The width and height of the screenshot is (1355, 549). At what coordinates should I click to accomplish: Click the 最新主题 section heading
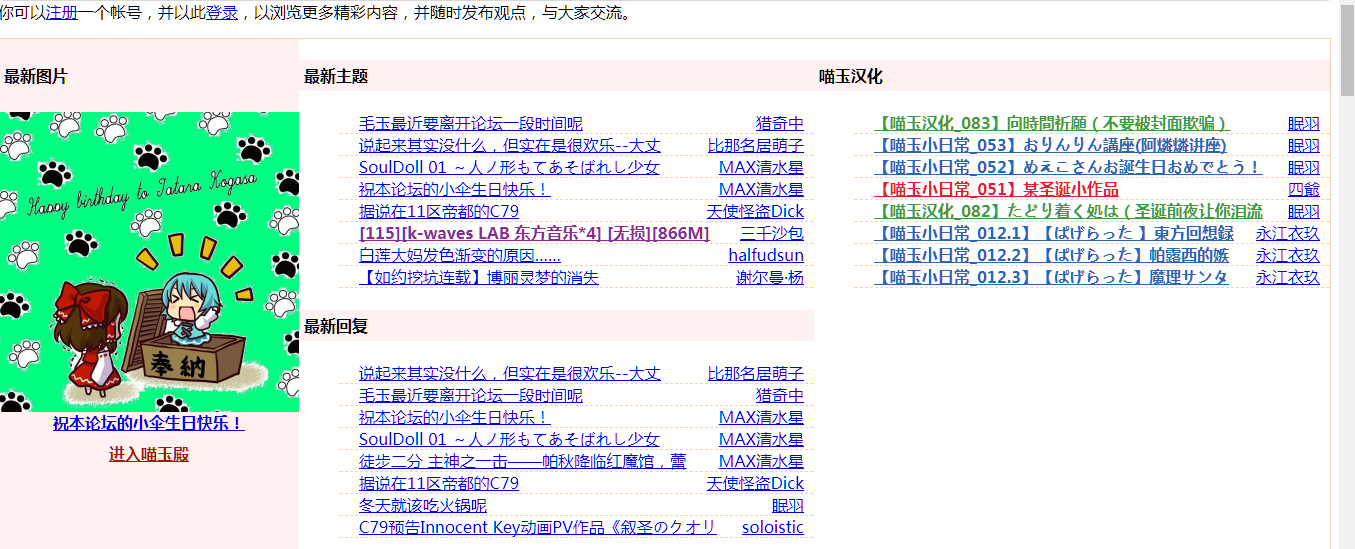[336, 77]
